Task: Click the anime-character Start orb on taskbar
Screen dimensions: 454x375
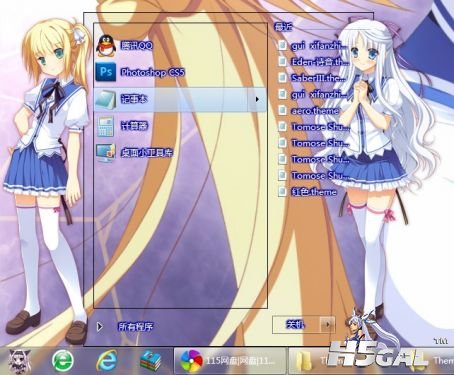Action: (x=19, y=361)
